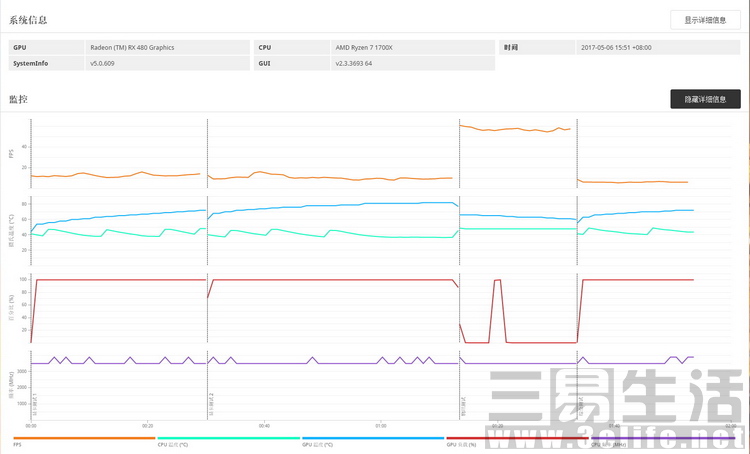
Task: Click the 显示详细信息 button in system info
Action: click(x=705, y=20)
